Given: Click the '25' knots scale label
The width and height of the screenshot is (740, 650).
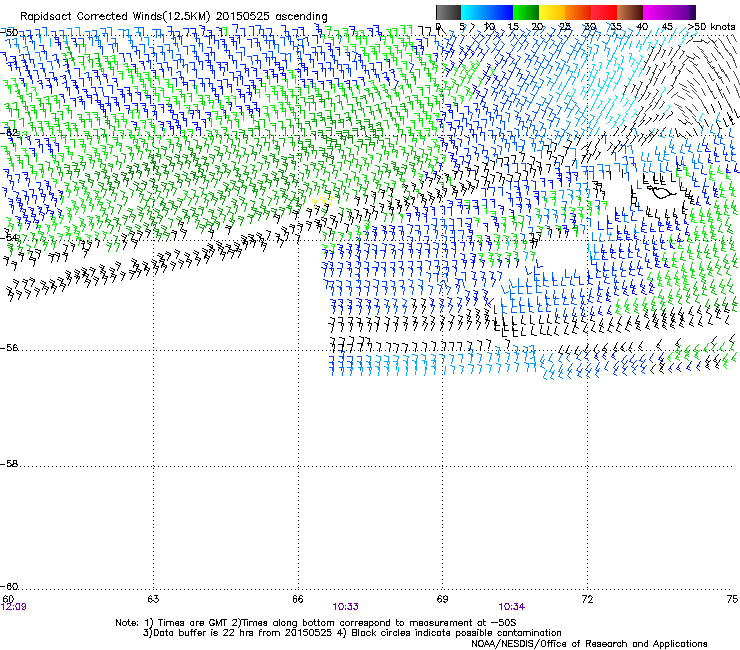Looking at the screenshot, I should point(565,27).
